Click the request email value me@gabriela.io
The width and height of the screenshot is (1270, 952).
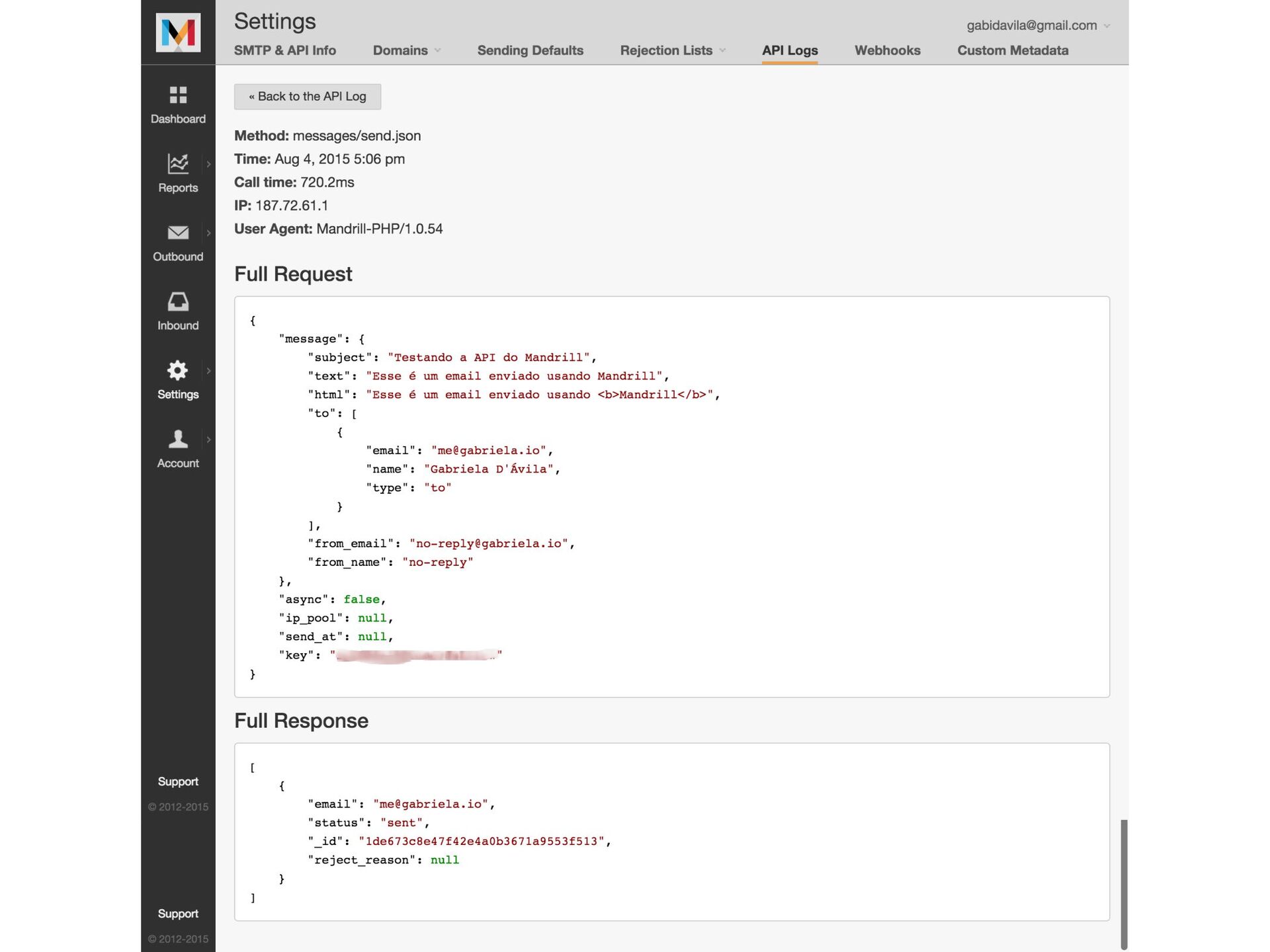click(489, 451)
